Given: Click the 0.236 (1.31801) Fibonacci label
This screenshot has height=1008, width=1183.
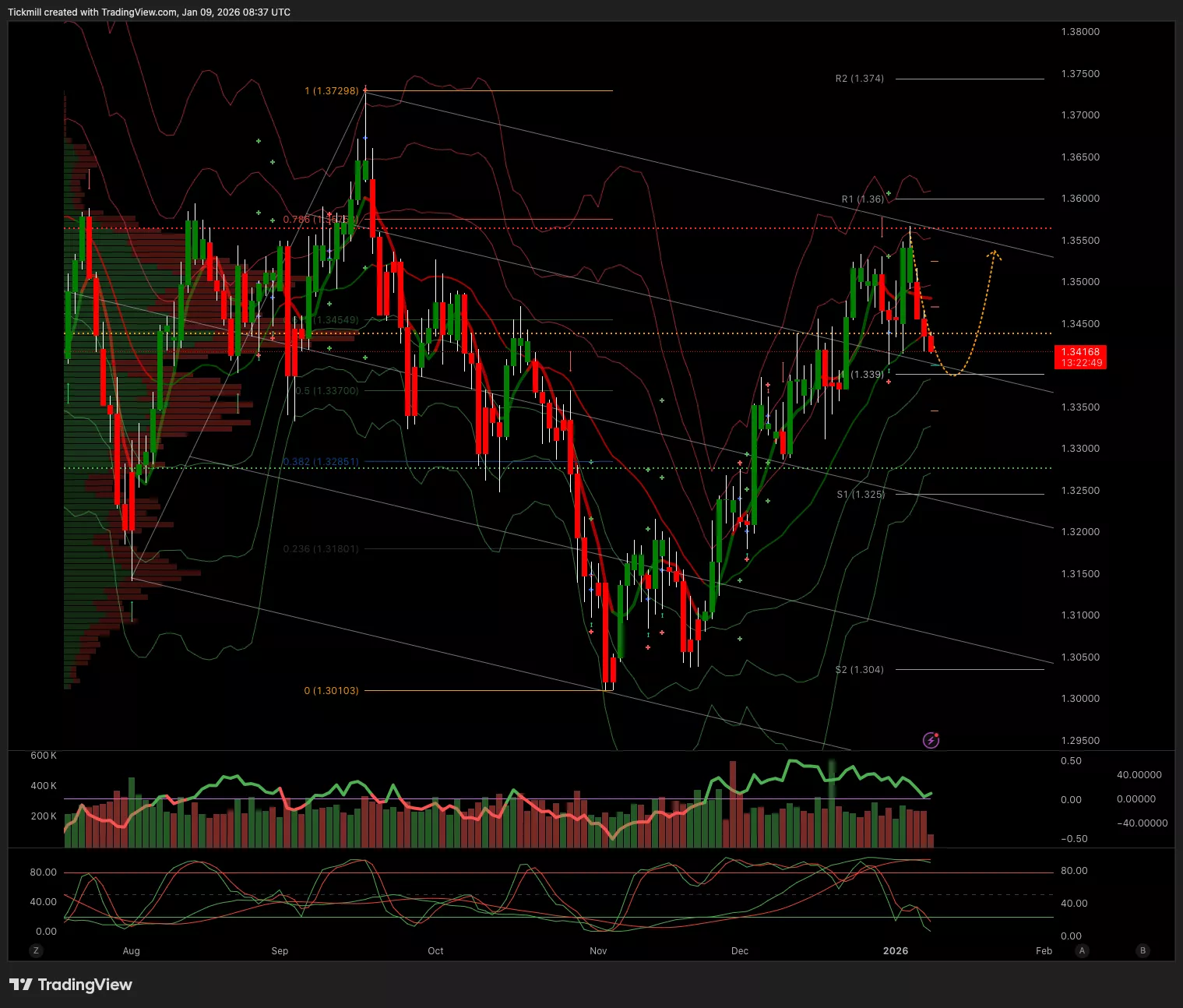Looking at the screenshot, I should pyautogui.click(x=321, y=549).
